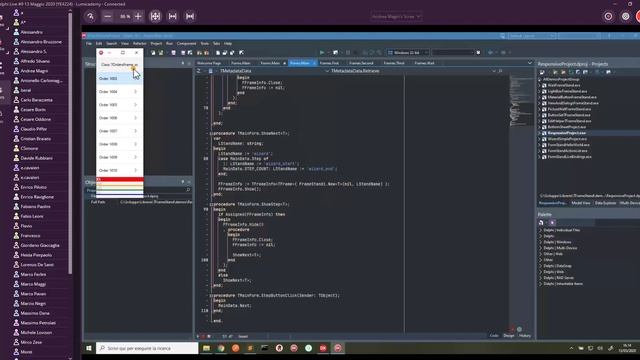Open the TMetadataData.Retrieve method dropdown
Screen dimensions: 640x360
(412, 71)
